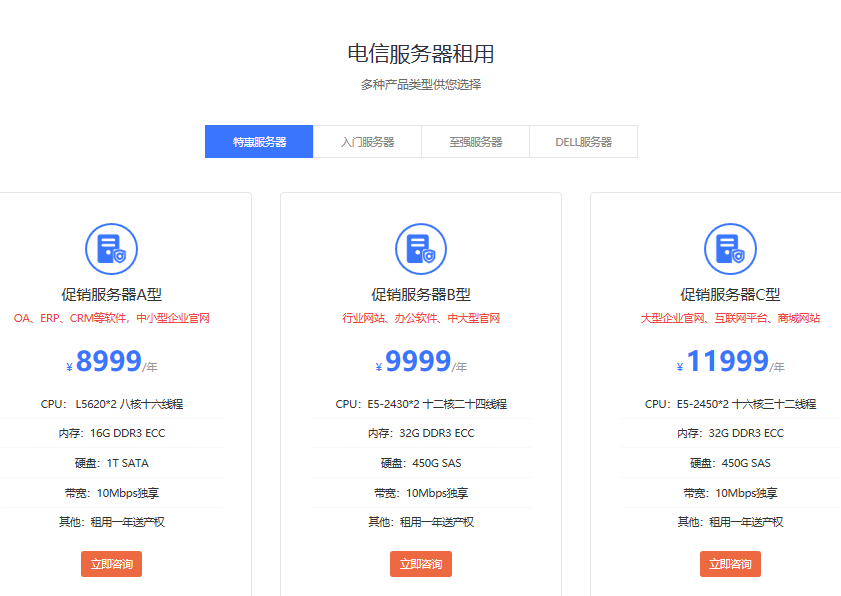Click 硬盘: 450G SAS in B型 card

click(421, 463)
